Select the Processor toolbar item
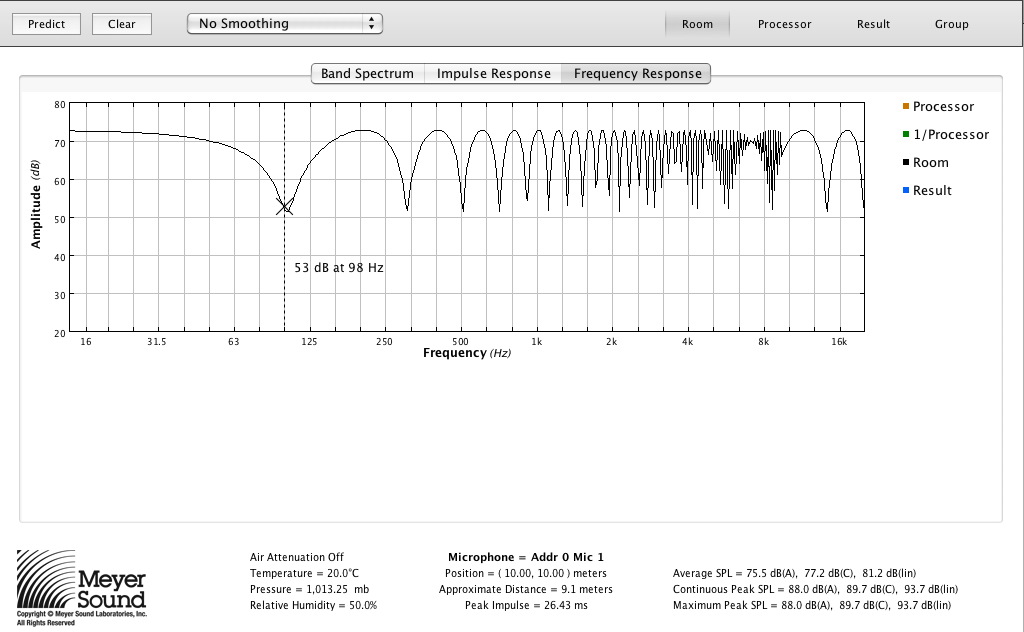 point(784,24)
